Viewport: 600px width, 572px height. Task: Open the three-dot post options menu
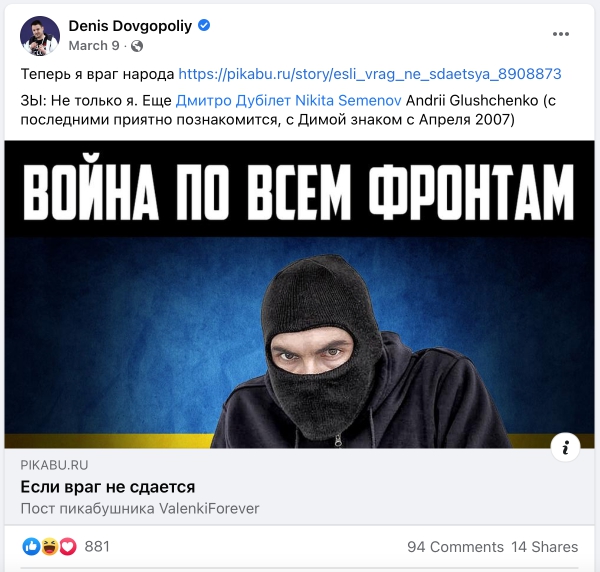(561, 34)
